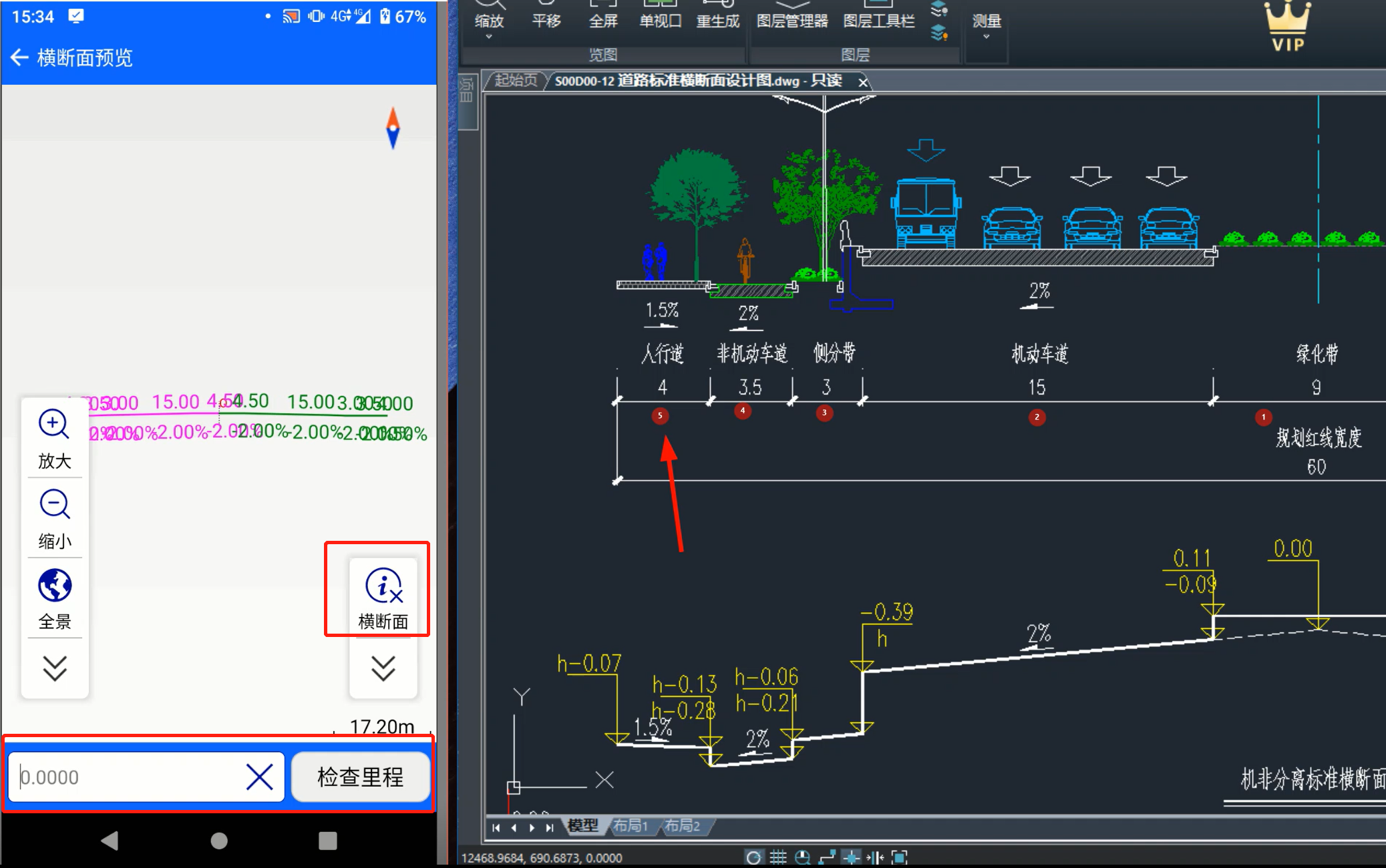Image resolution: width=1386 pixels, height=868 pixels.
Task: Select the 侧分带 label in the drawing
Action: click(x=834, y=353)
